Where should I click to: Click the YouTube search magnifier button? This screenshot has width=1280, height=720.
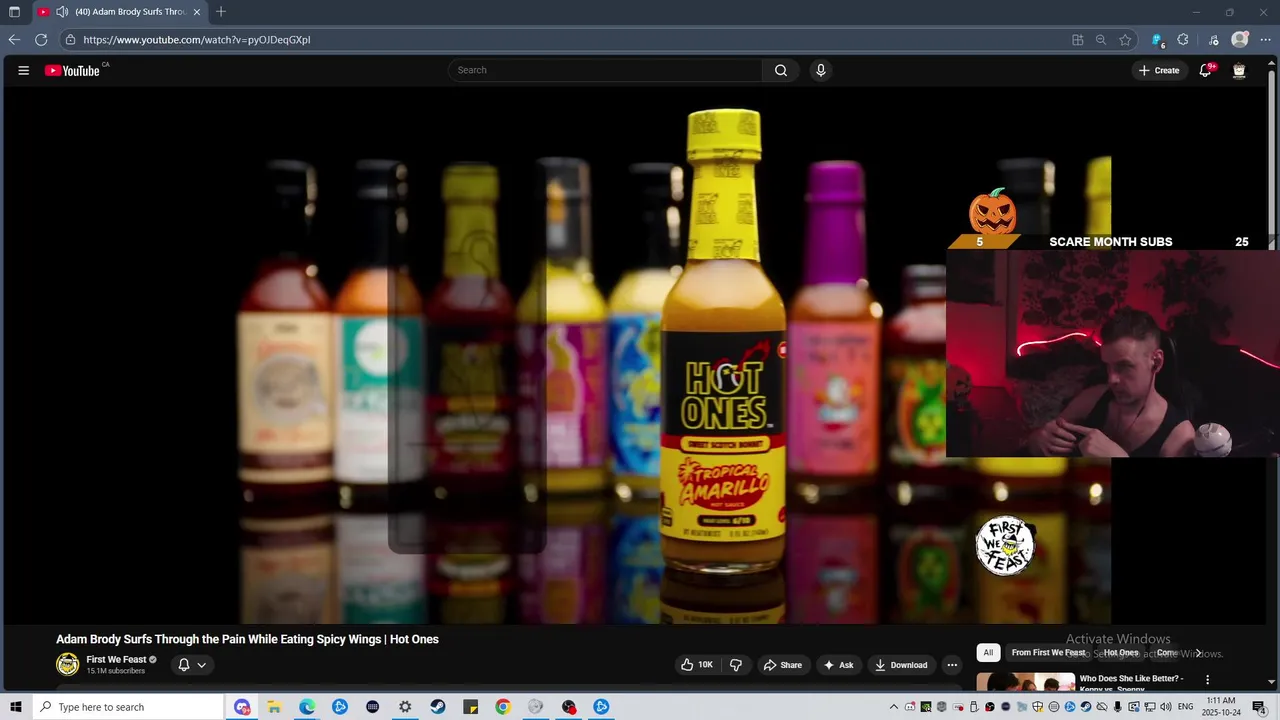(x=781, y=70)
